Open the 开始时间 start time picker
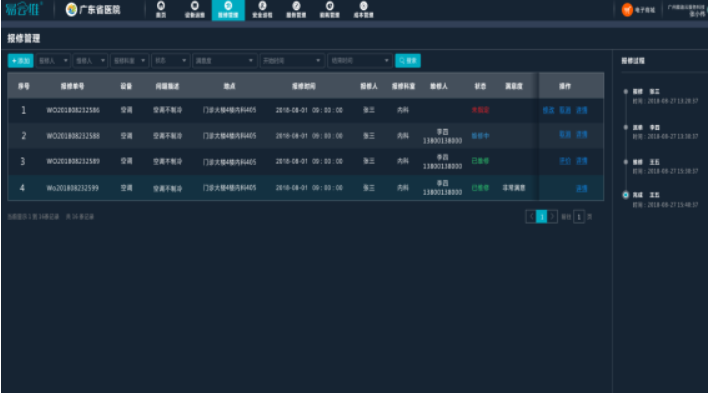 pos(293,61)
